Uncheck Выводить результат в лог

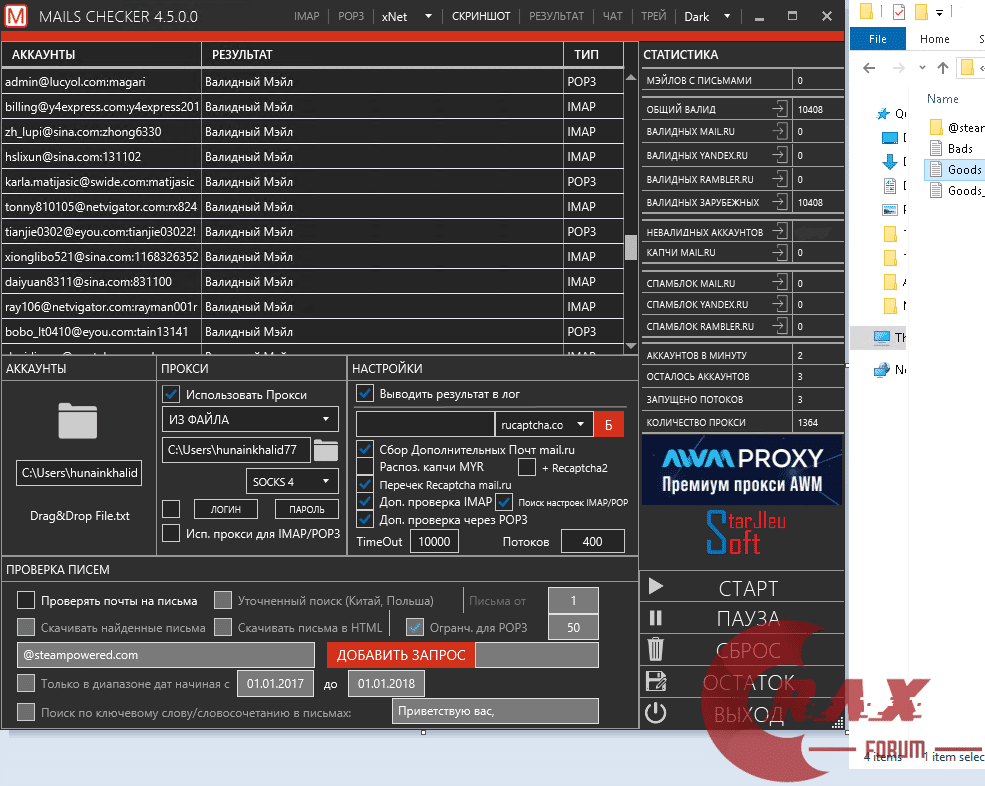coord(365,393)
